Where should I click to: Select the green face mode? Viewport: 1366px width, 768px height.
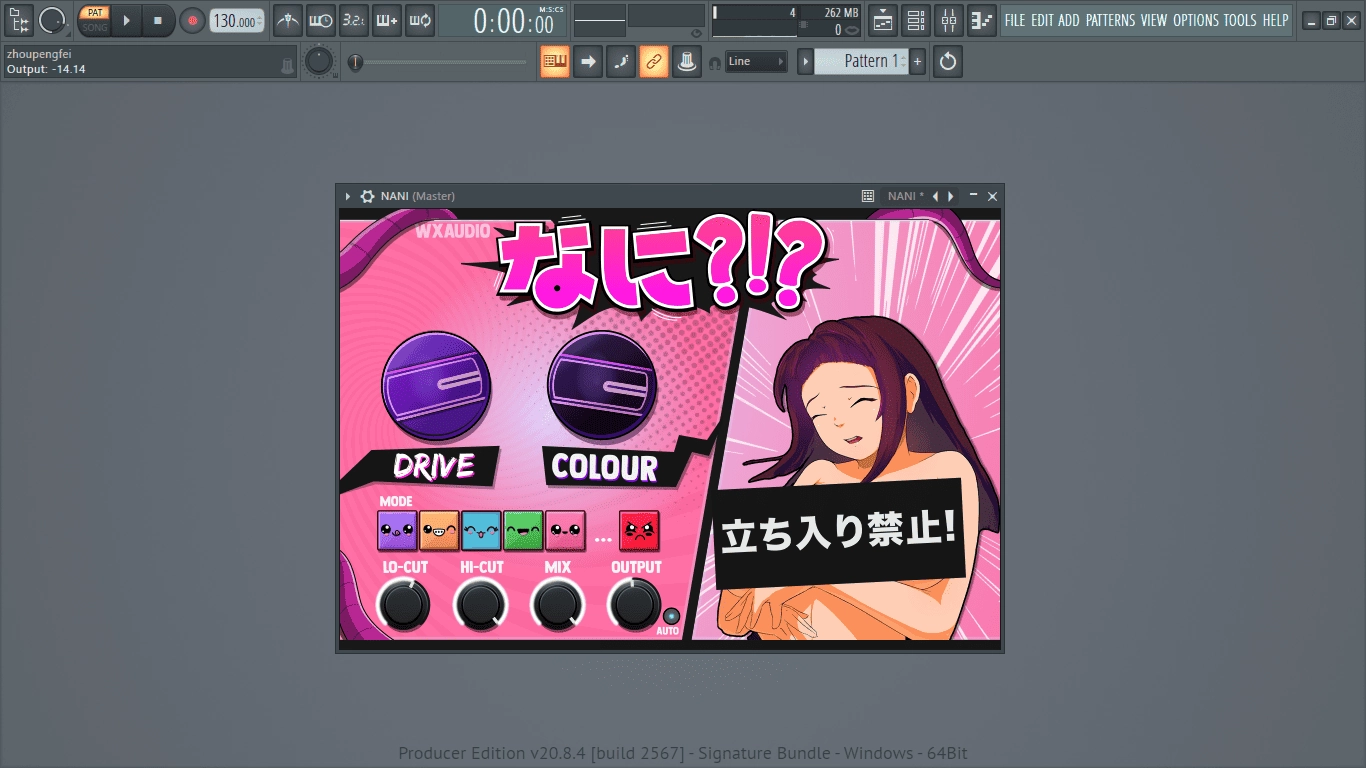pyautogui.click(x=523, y=531)
